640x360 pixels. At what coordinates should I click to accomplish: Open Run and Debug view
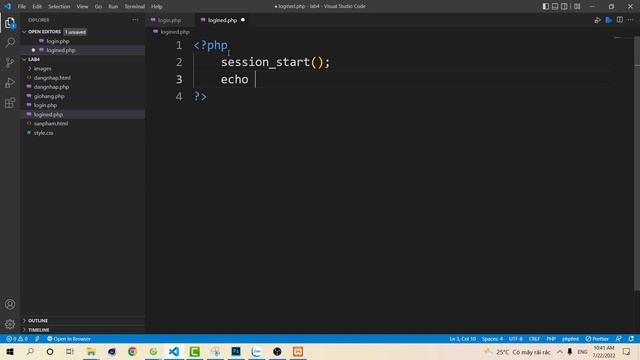click(x=10, y=82)
